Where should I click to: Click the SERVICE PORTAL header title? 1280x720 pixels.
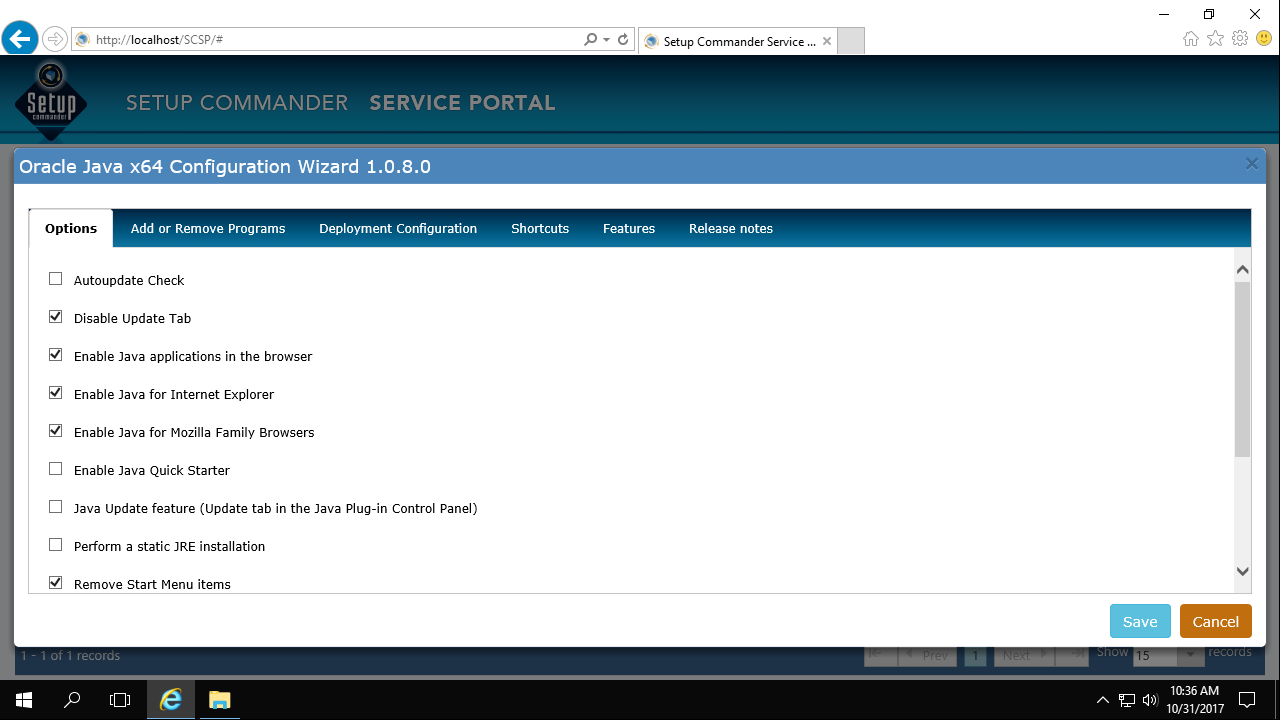tap(462, 103)
